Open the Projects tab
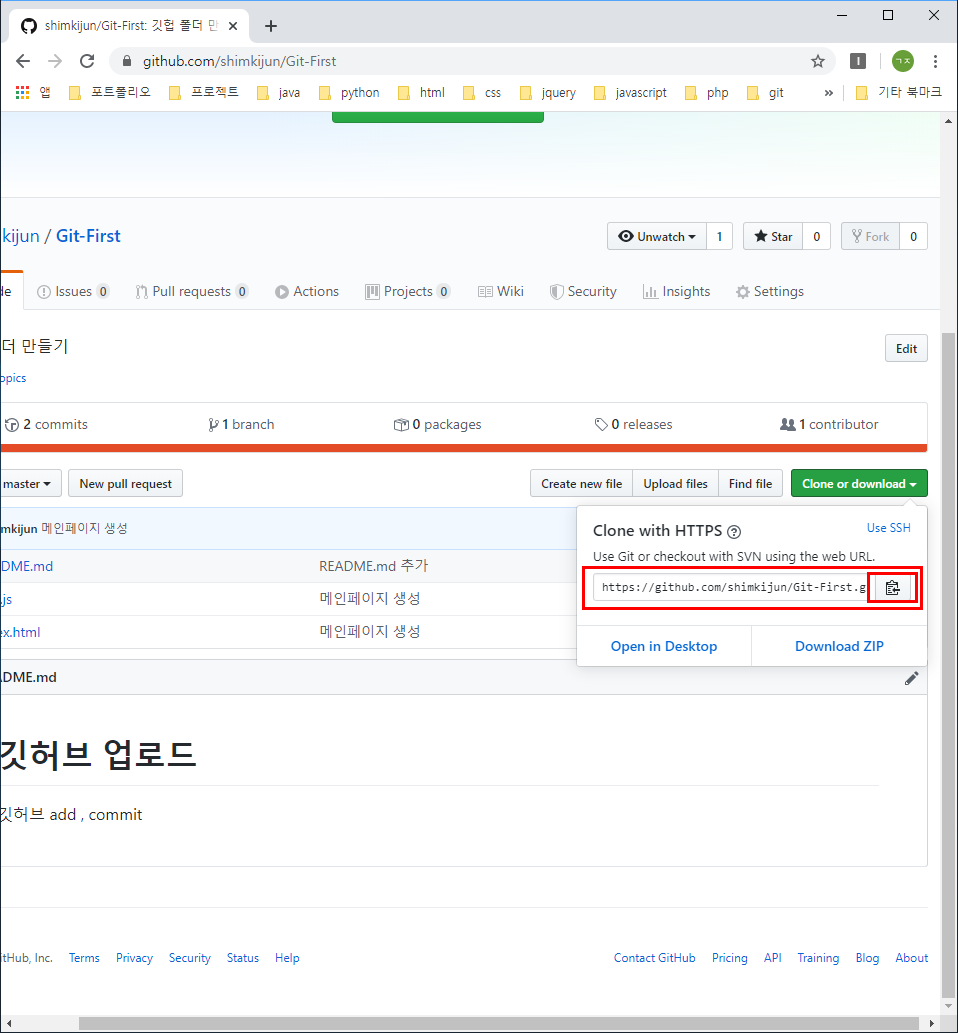The height and width of the screenshot is (1033, 958). (407, 292)
